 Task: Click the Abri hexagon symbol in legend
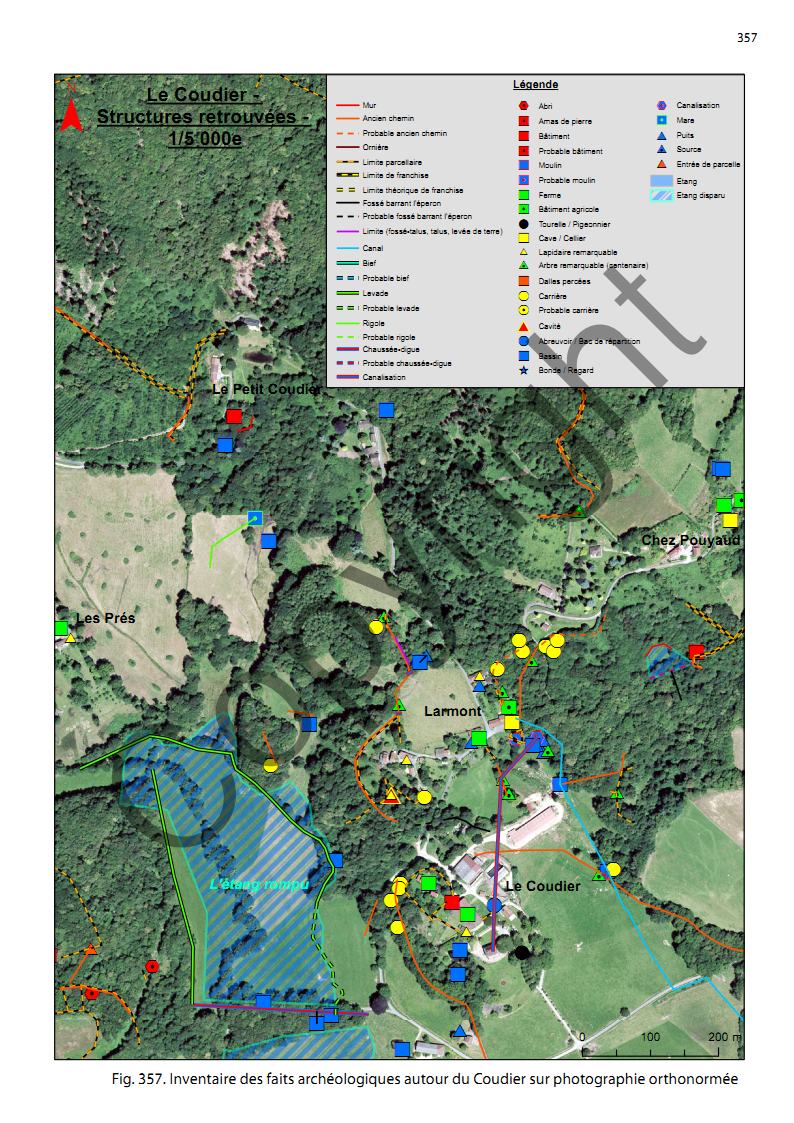tap(523, 106)
